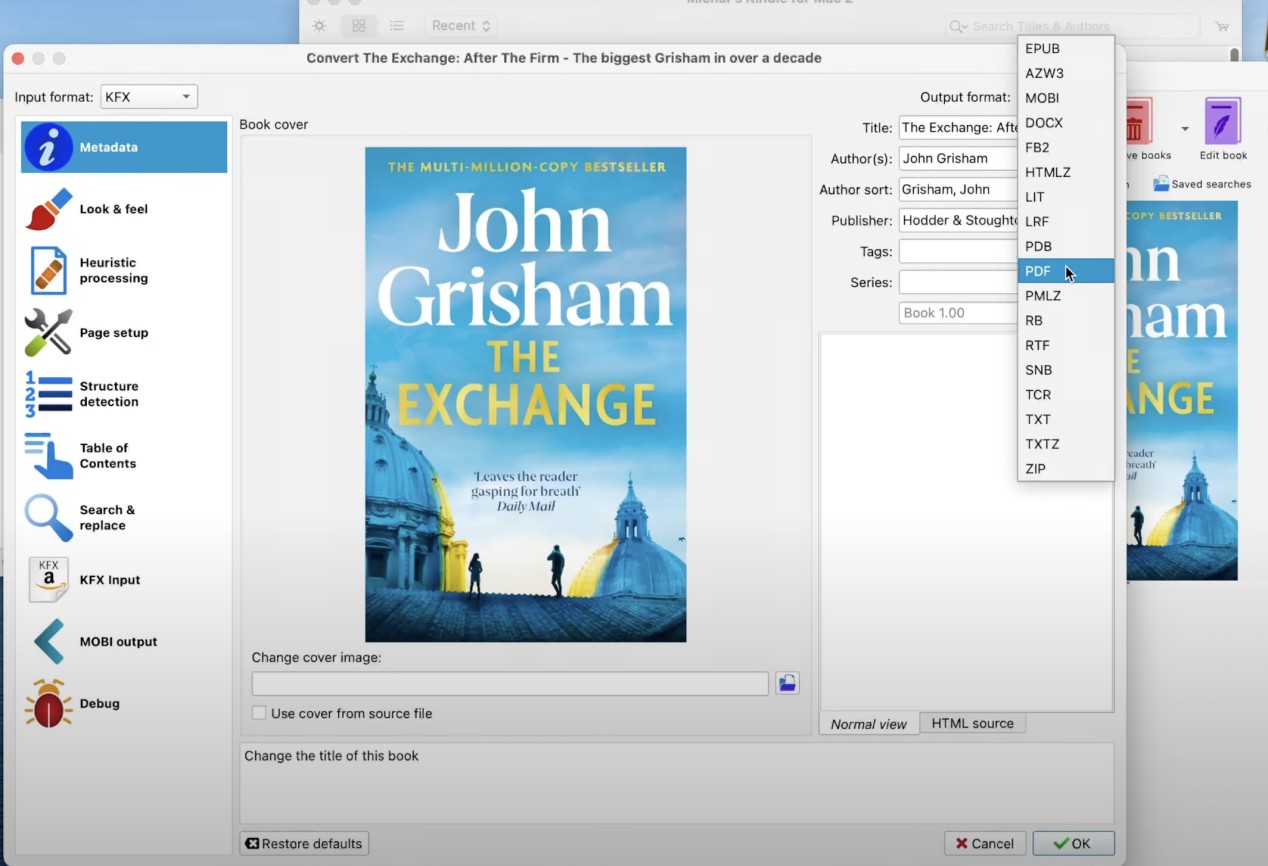Switch to list view in Kindle window

[x=397, y=26]
